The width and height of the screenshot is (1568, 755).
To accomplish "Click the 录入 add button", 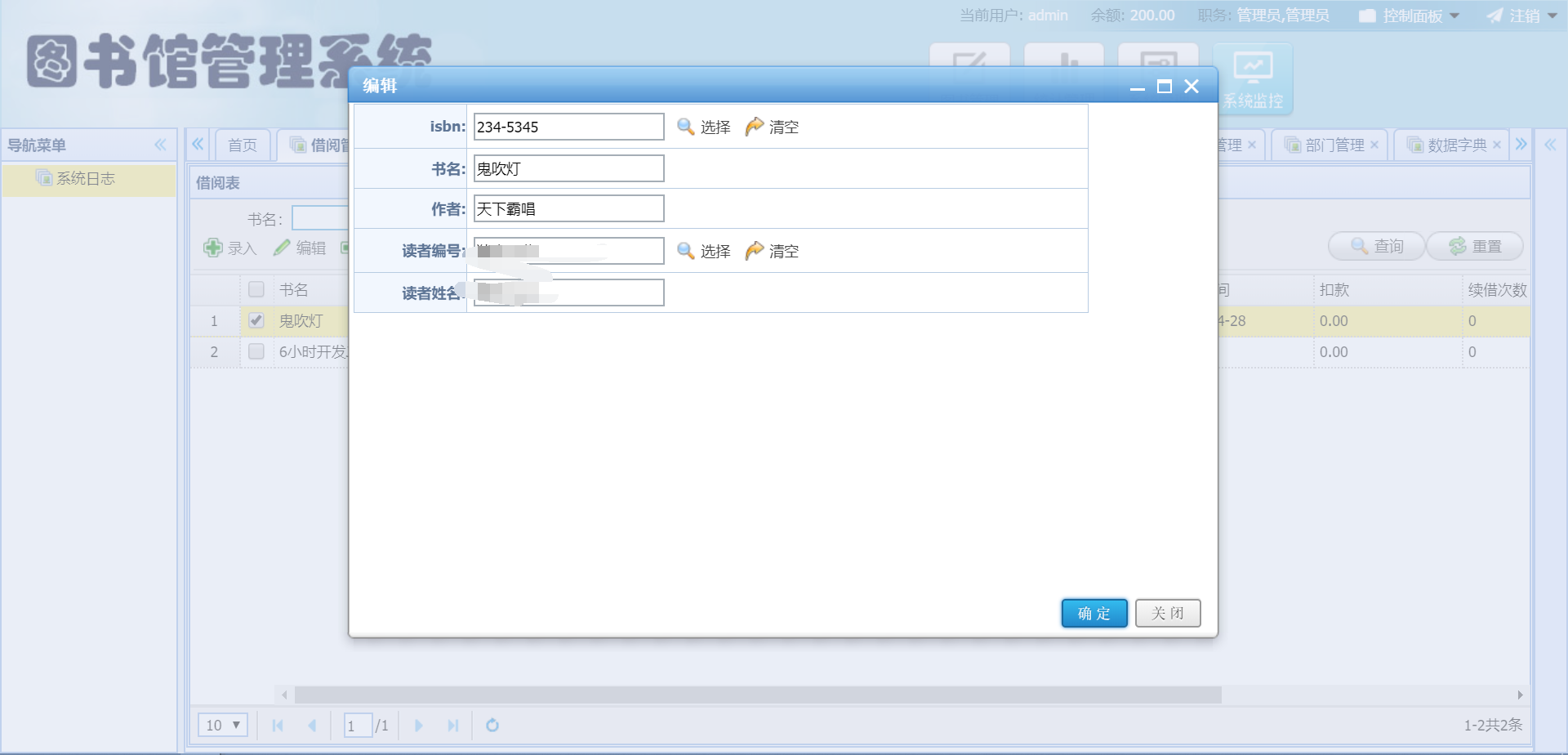I will click(x=230, y=248).
